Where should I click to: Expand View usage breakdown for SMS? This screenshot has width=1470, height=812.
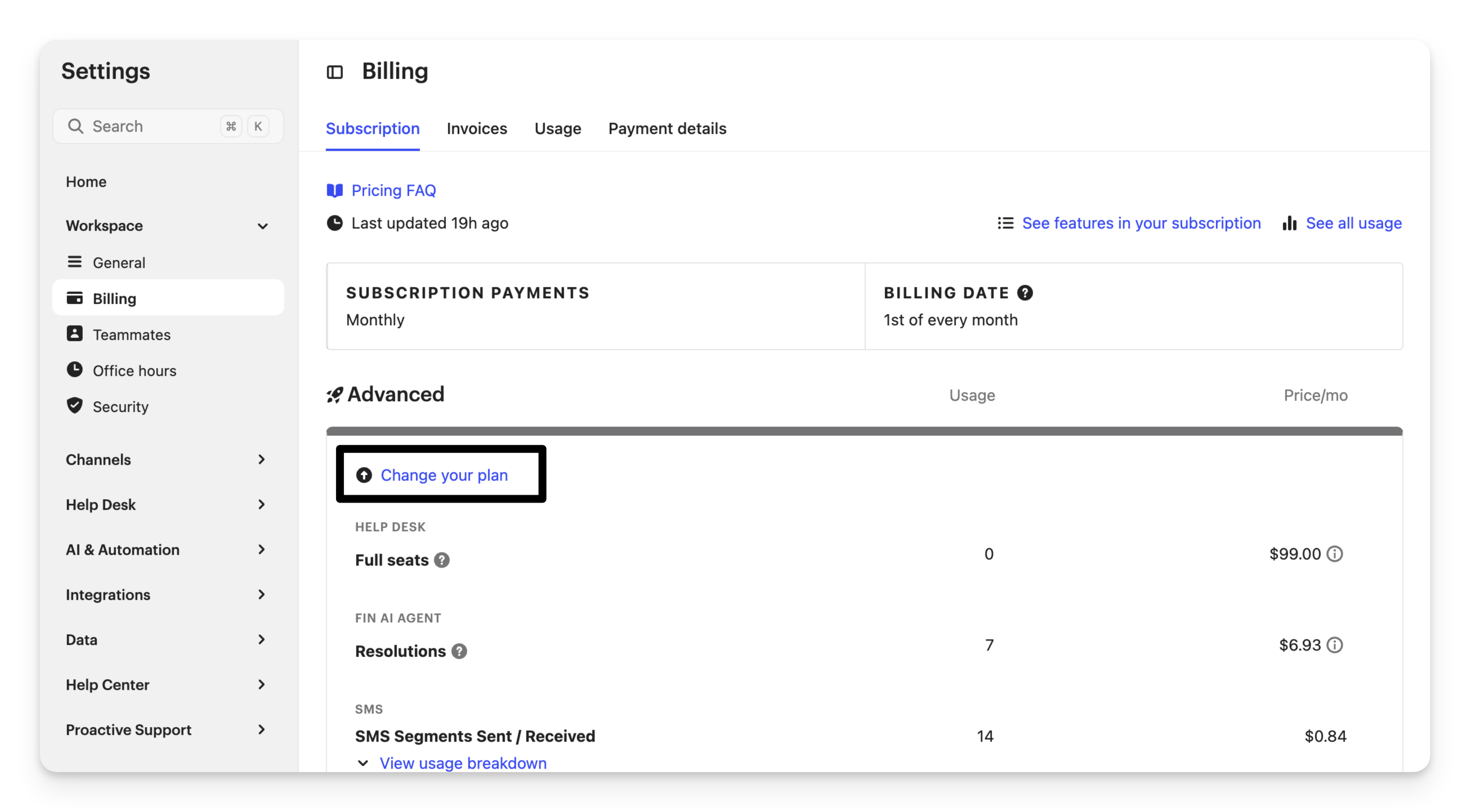462,763
